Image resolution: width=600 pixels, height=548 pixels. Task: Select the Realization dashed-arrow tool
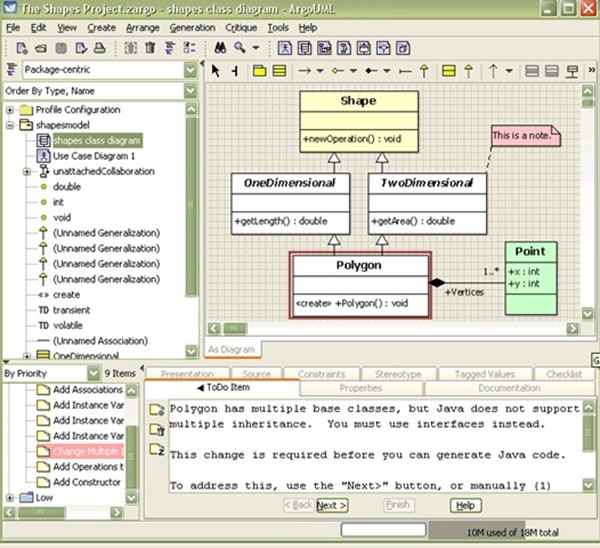pos(468,71)
